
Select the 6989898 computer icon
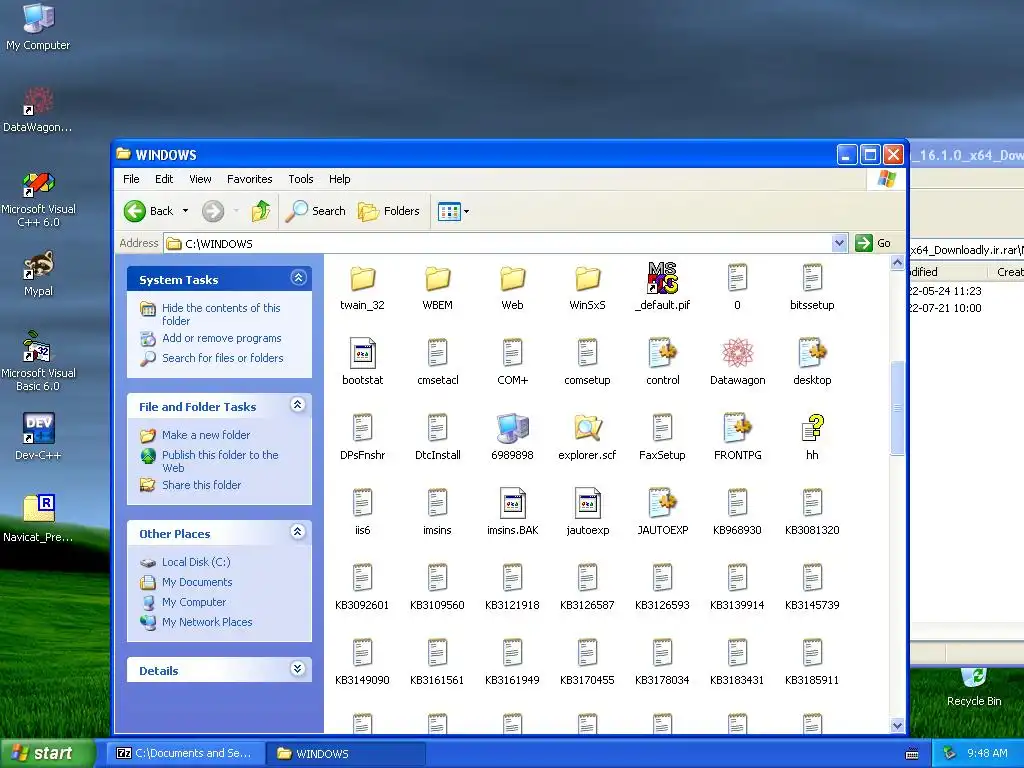tap(513, 428)
